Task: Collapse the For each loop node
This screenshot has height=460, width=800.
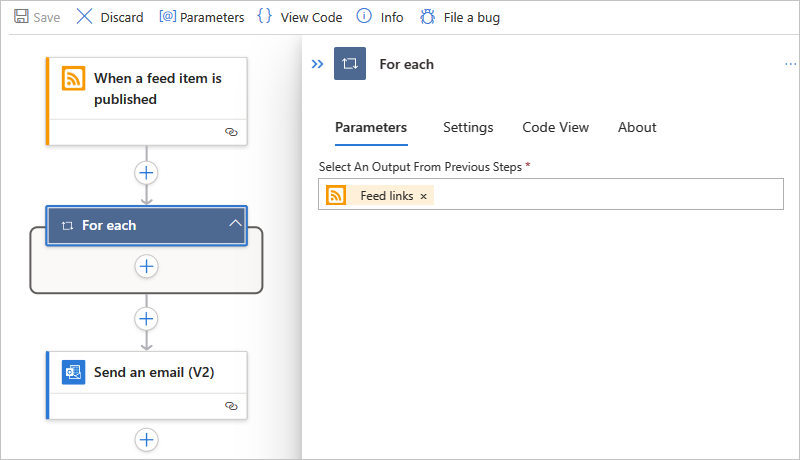Action: [235, 224]
